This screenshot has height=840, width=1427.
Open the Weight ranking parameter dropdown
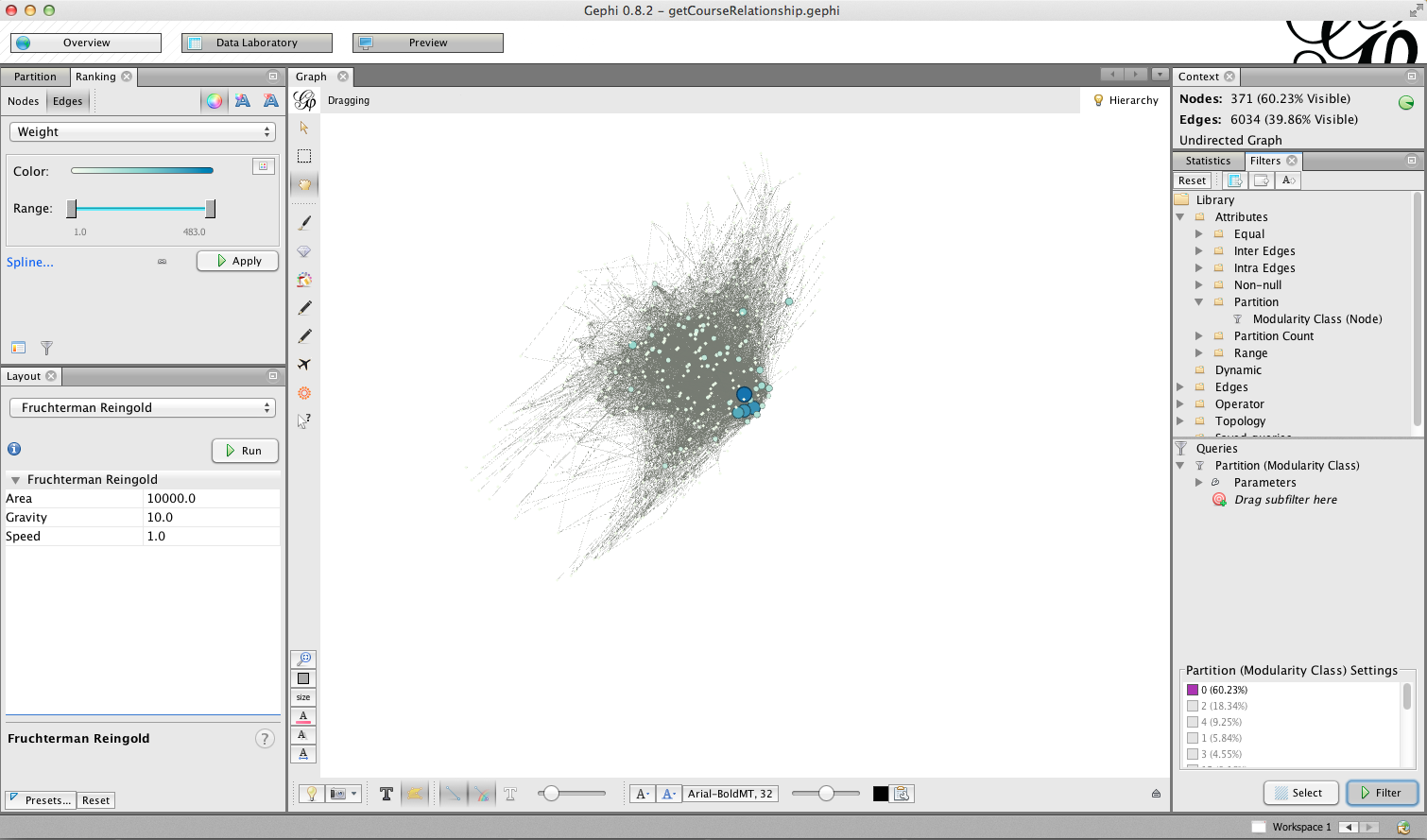(x=143, y=131)
